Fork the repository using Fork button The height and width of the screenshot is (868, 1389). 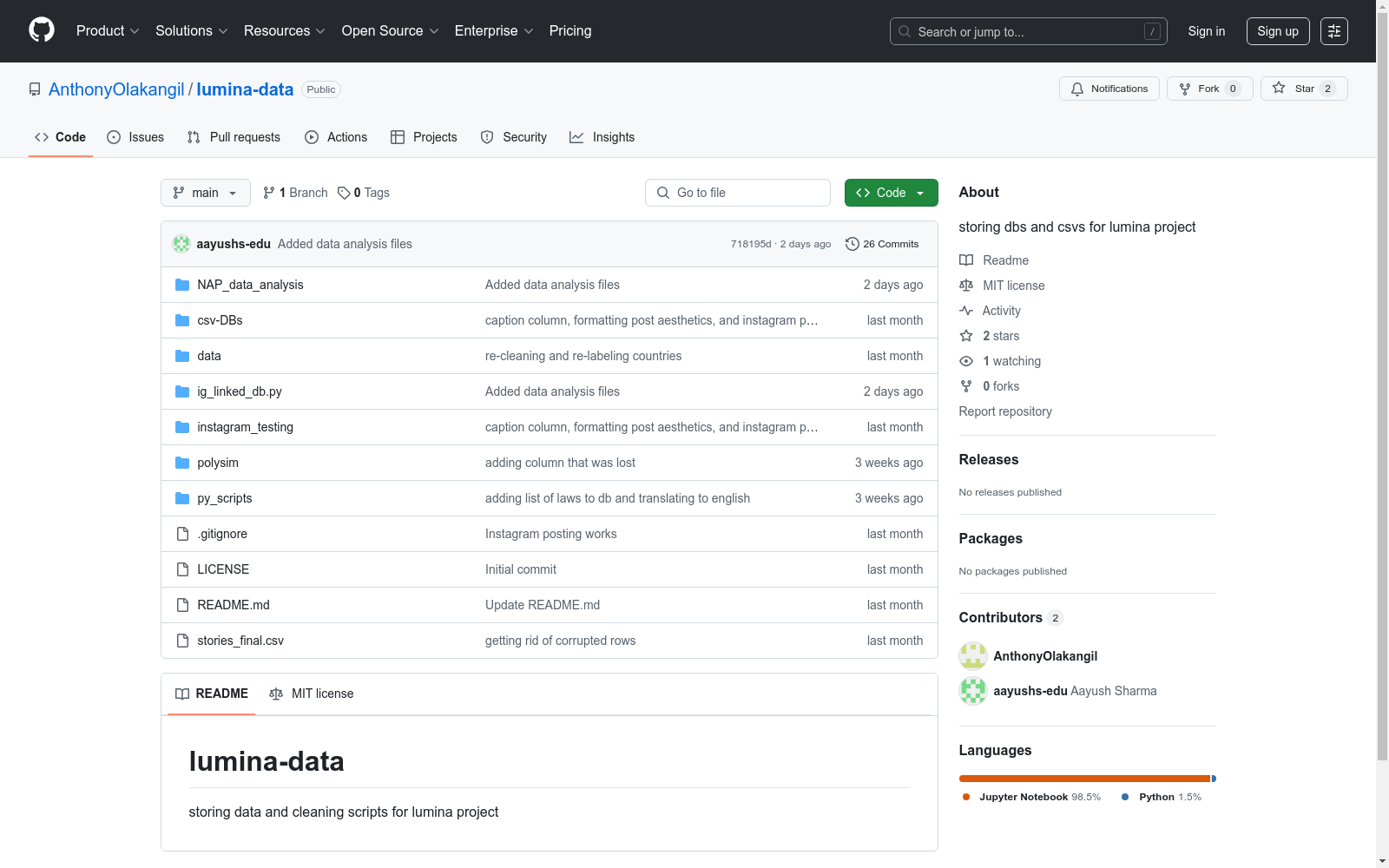pyautogui.click(x=1209, y=89)
